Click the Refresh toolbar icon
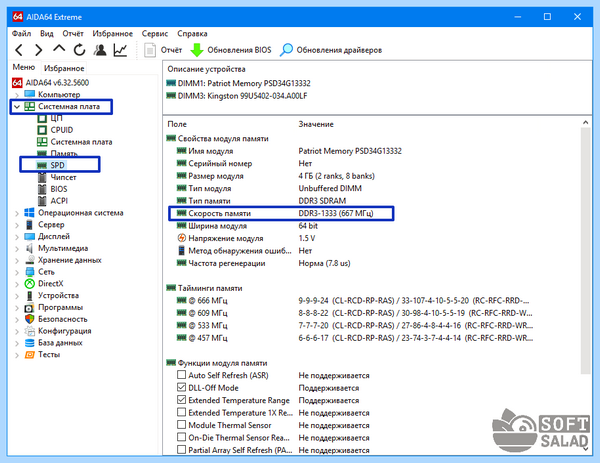600x463 pixels. tap(79, 50)
